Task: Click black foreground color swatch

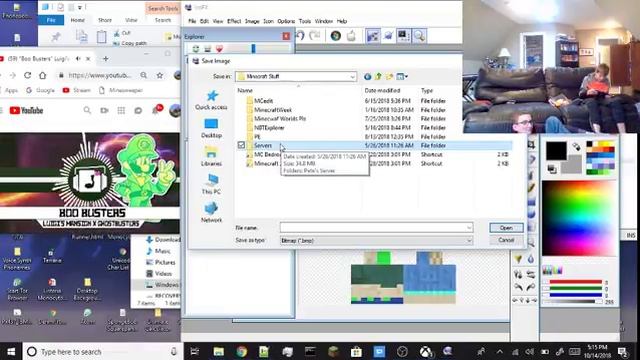Action: click(x=556, y=150)
